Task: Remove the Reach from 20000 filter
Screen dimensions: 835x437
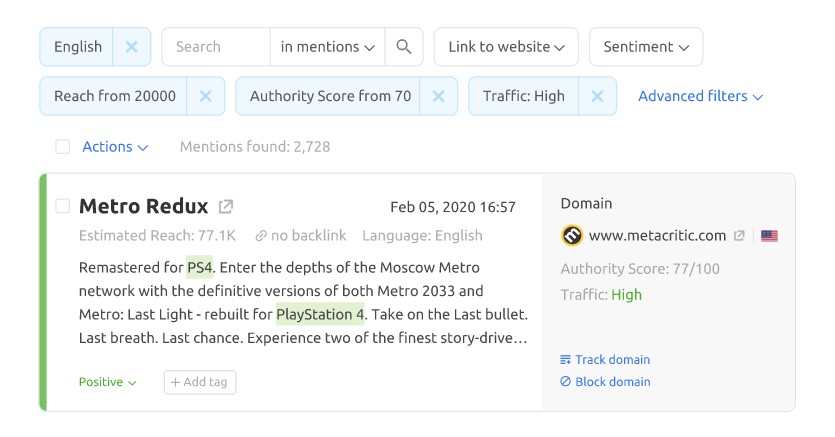Action: point(206,96)
